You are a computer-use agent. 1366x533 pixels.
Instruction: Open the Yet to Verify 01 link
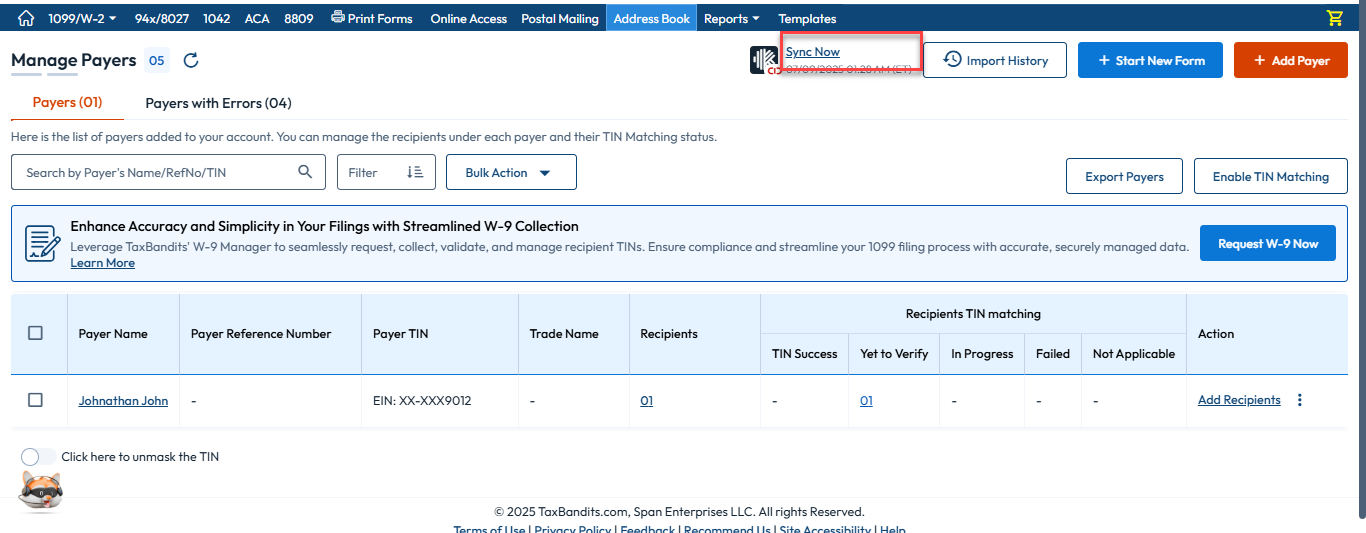pyautogui.click(x=866, y=400)
